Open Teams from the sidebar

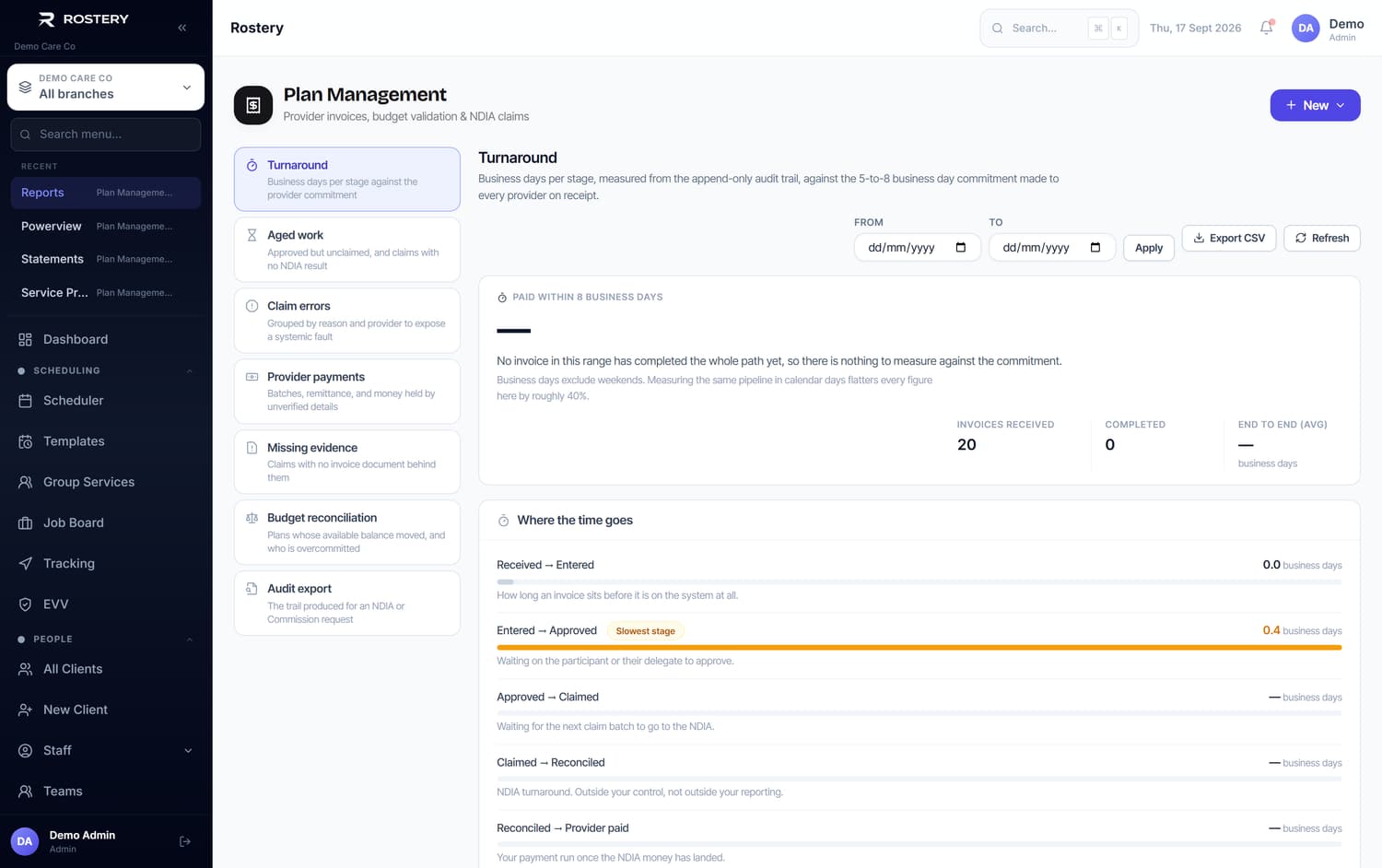[106, 792]
